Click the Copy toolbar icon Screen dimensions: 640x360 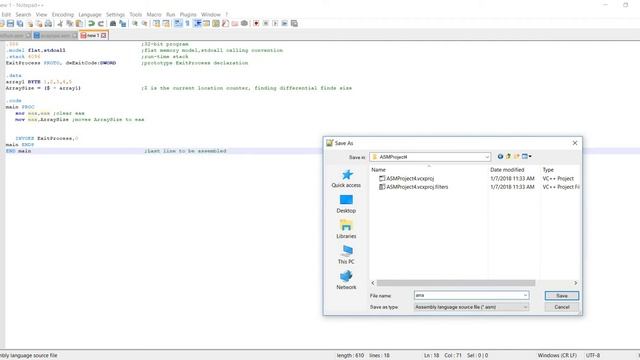coord(70,24)
